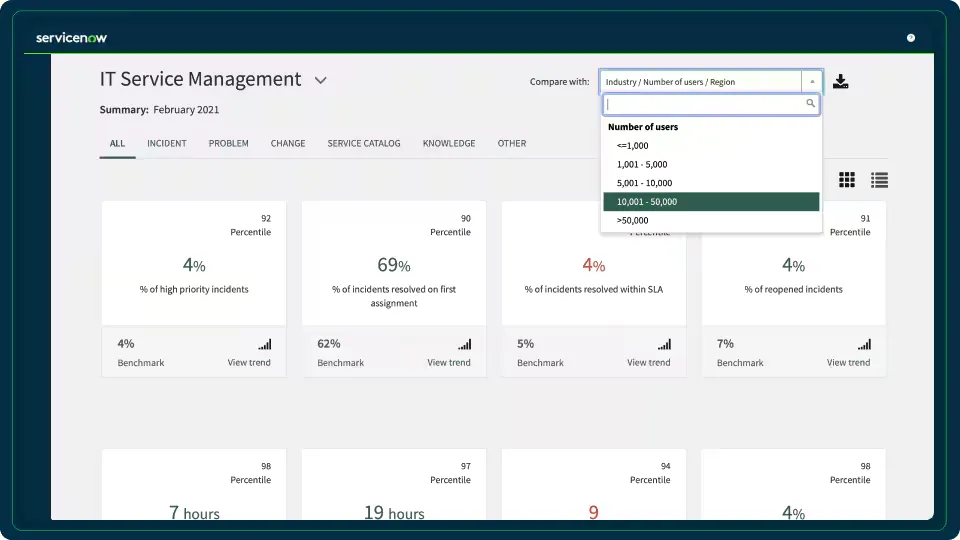Click '% of high priority incidents' label
Image resolution: width=960 pixels, height=540 pixels.
coord(194,289)
